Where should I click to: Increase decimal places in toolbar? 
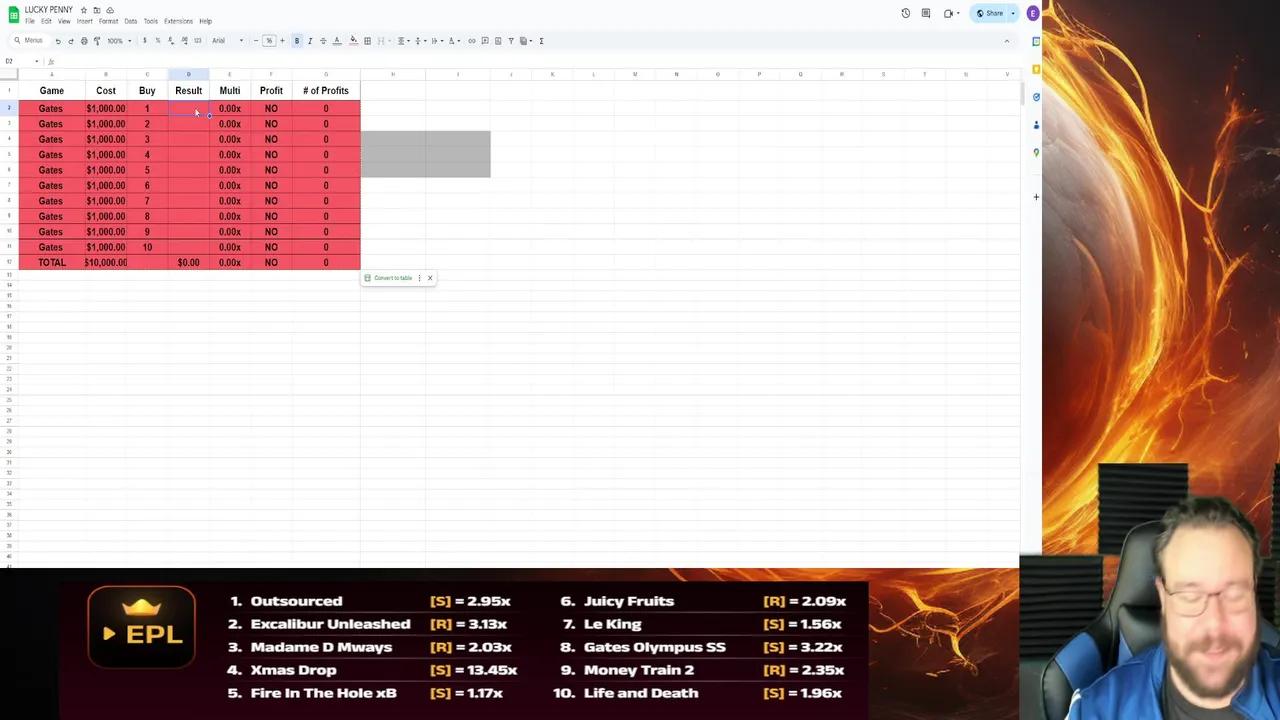(x=184, y=41)
